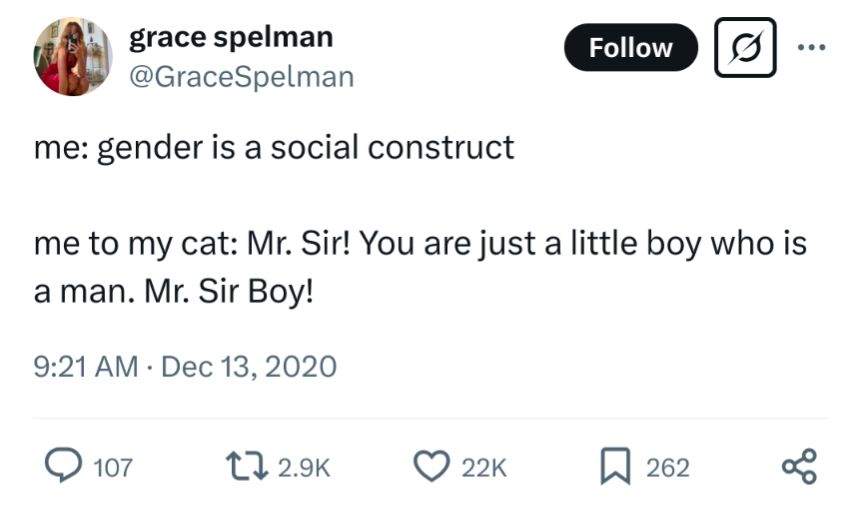The height and width of the screenshot is (524, 863).
Task: Bookmark the tweet with the bookmark icon
Action: (615, 466)
